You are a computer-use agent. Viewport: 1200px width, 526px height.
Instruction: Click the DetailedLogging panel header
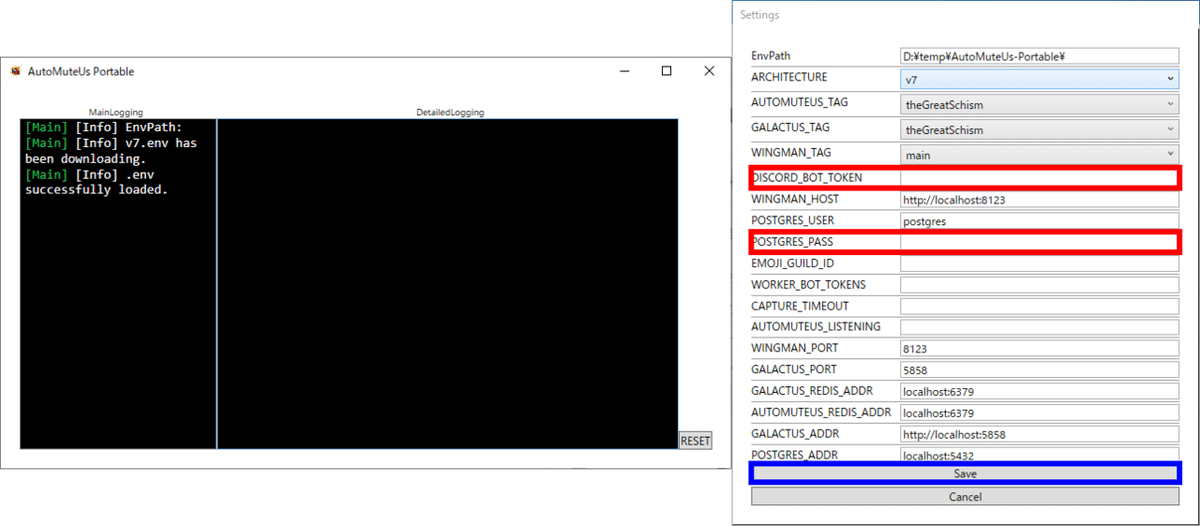pyautogui.click(x=450, y=113)
